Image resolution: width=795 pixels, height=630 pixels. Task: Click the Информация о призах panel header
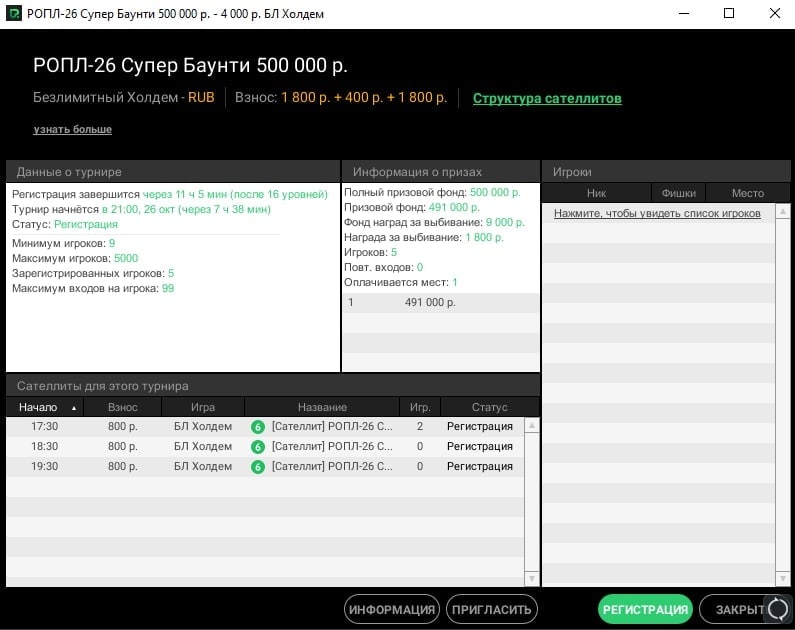441,172
